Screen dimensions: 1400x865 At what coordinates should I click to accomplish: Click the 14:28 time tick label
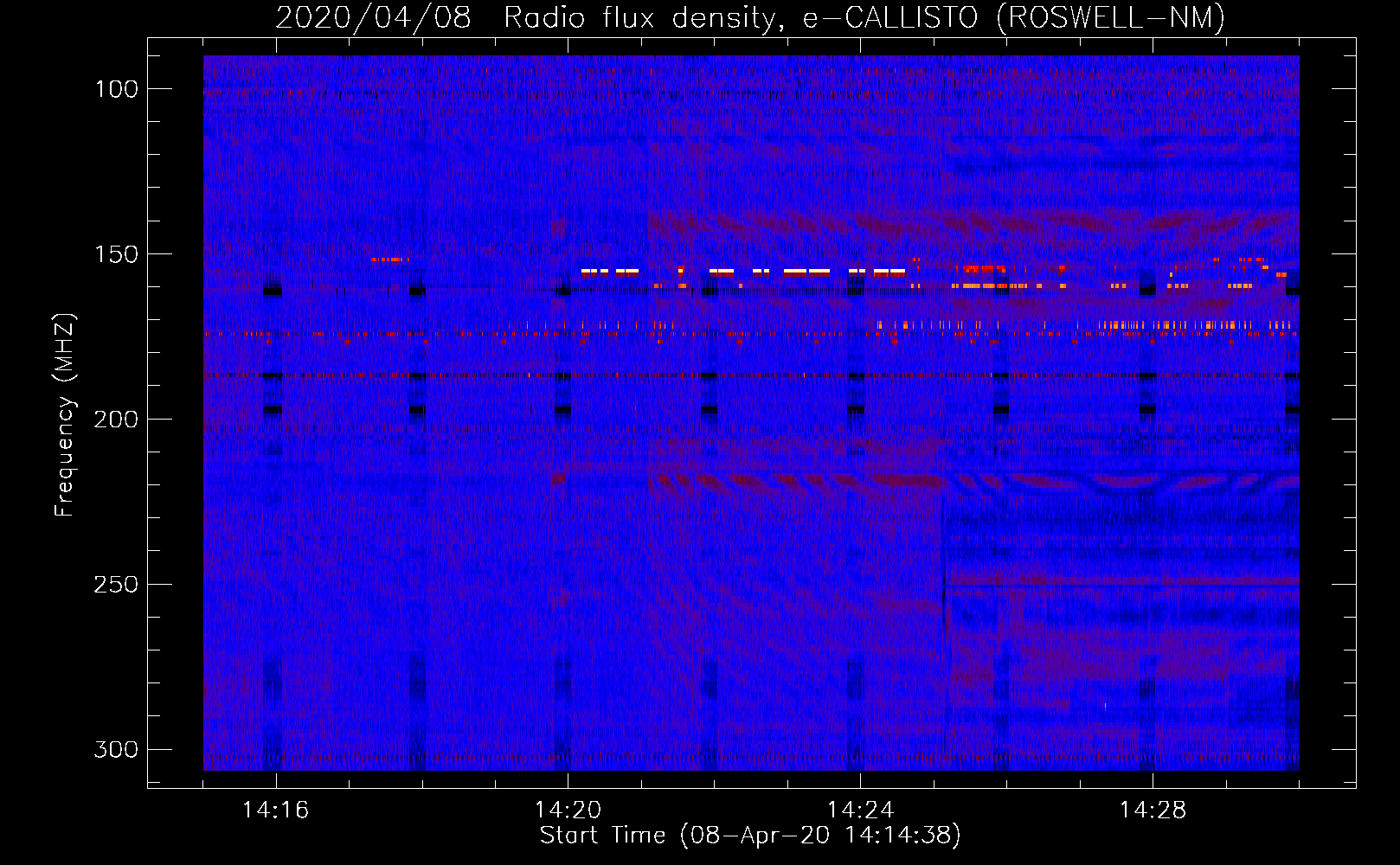(1153, 811)
